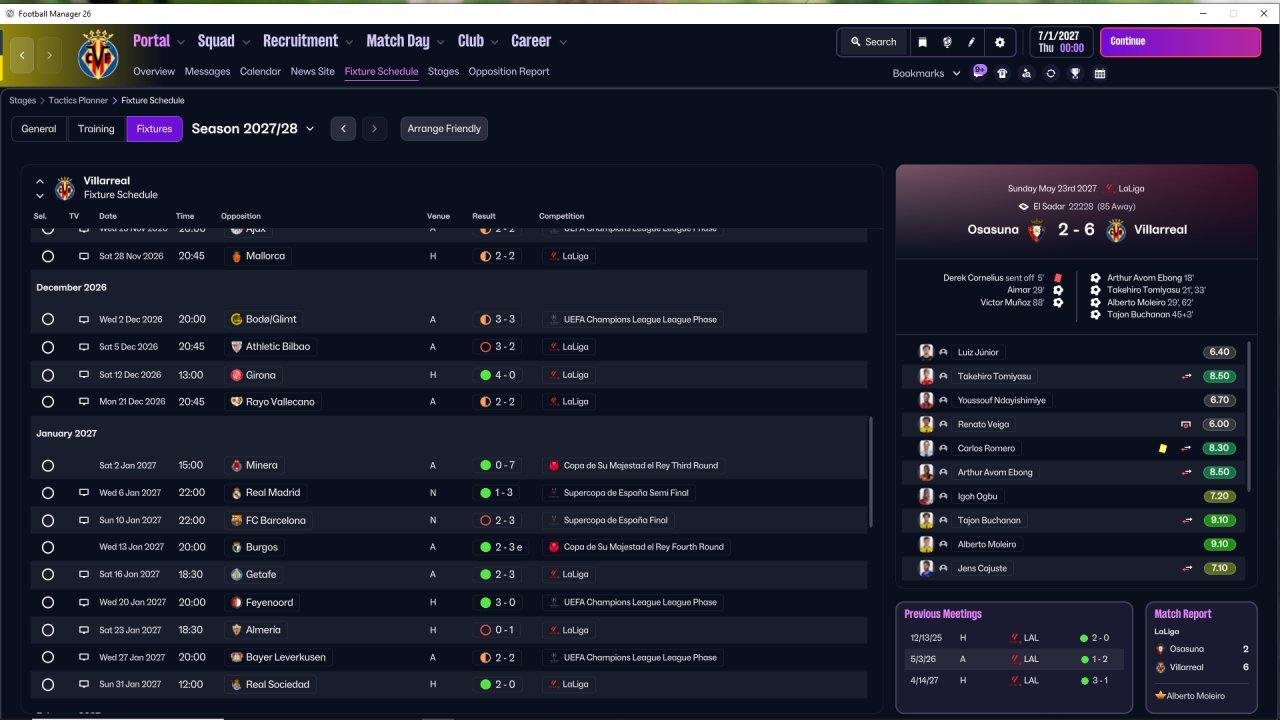The width and height of the screenshot is (1280, 720).
Task: Click the Osasuna crest in the match summary
Action: point(1037,230)
